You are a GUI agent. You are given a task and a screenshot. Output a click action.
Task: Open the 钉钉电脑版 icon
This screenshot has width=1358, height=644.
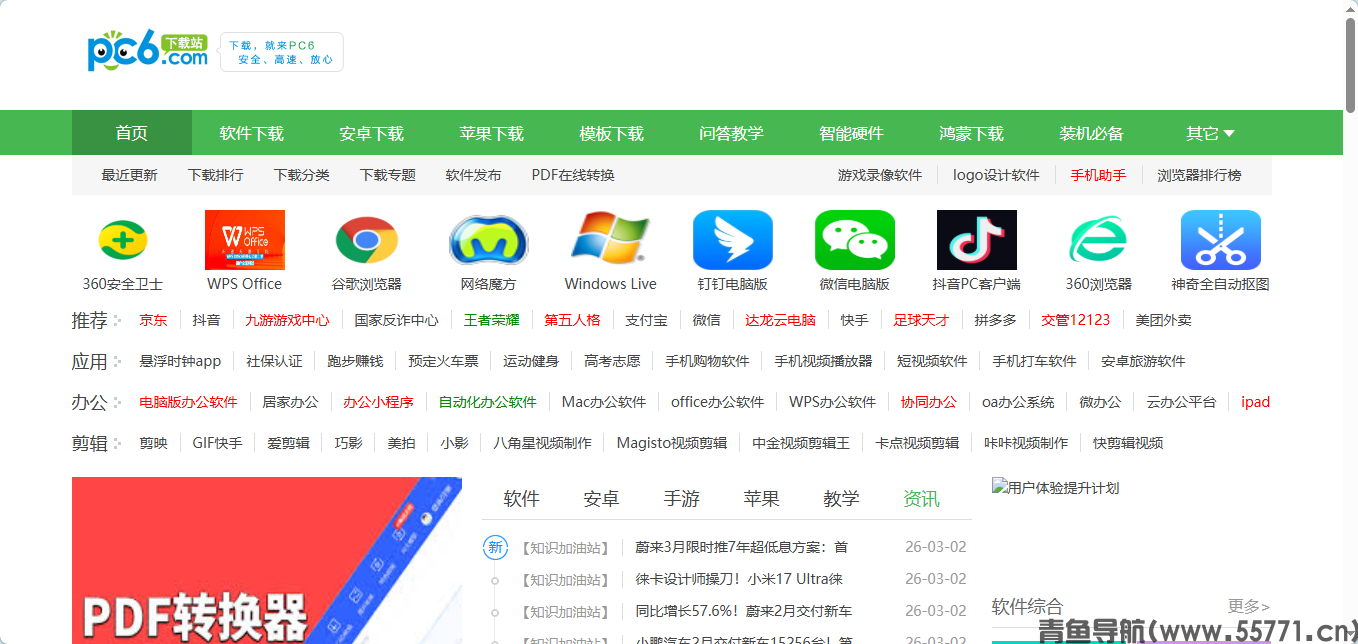coord(733,240)
